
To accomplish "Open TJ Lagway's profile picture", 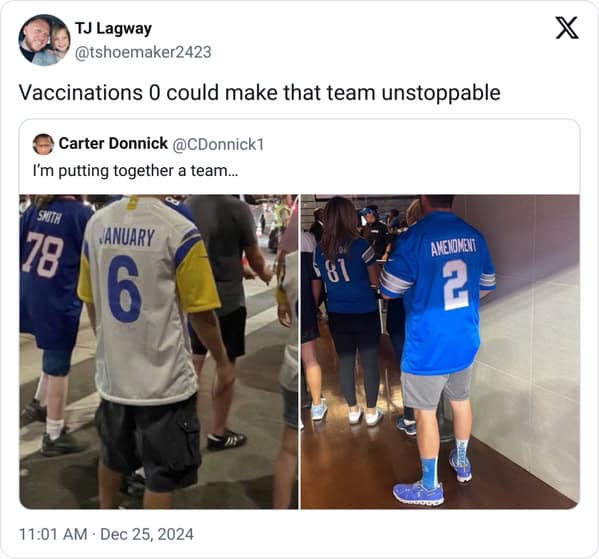I will coord(44,40).
